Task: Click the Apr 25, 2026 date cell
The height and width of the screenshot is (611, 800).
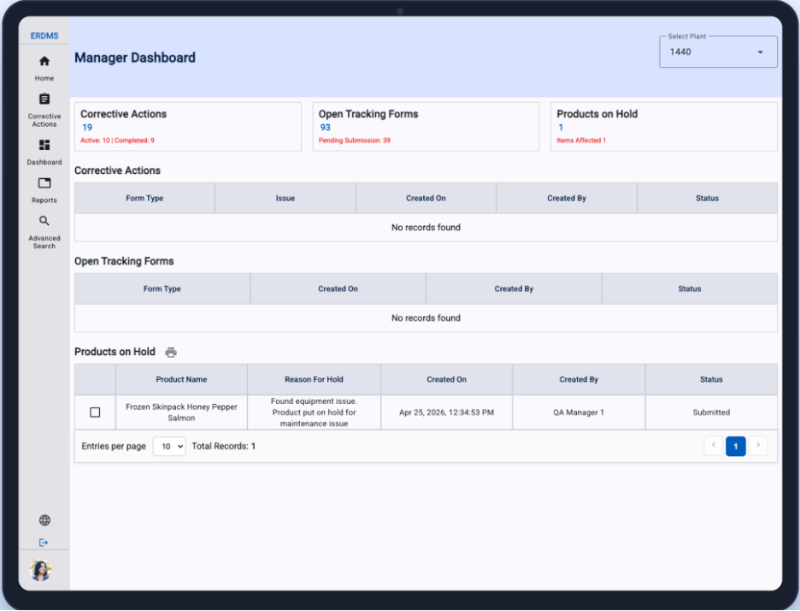Action: coord(446,412)
